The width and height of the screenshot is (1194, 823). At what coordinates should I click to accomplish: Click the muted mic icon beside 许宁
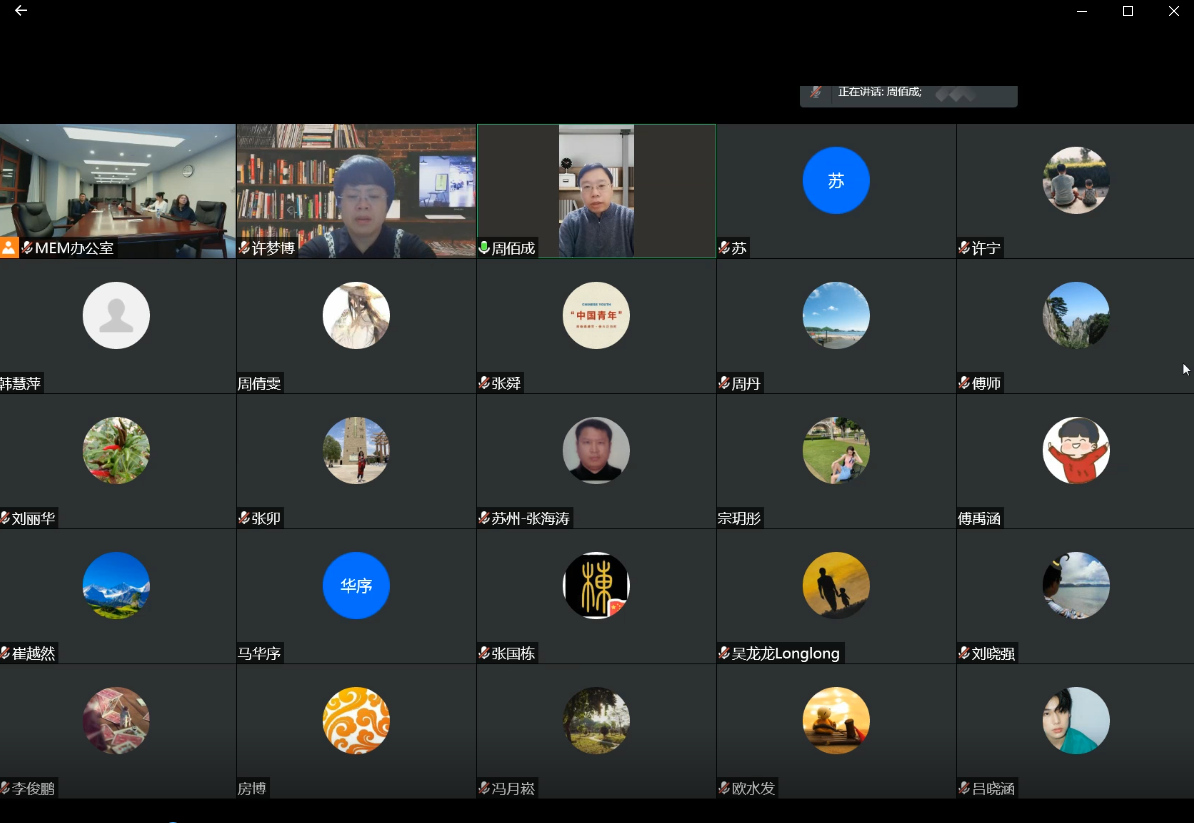[x=964, y=248]
